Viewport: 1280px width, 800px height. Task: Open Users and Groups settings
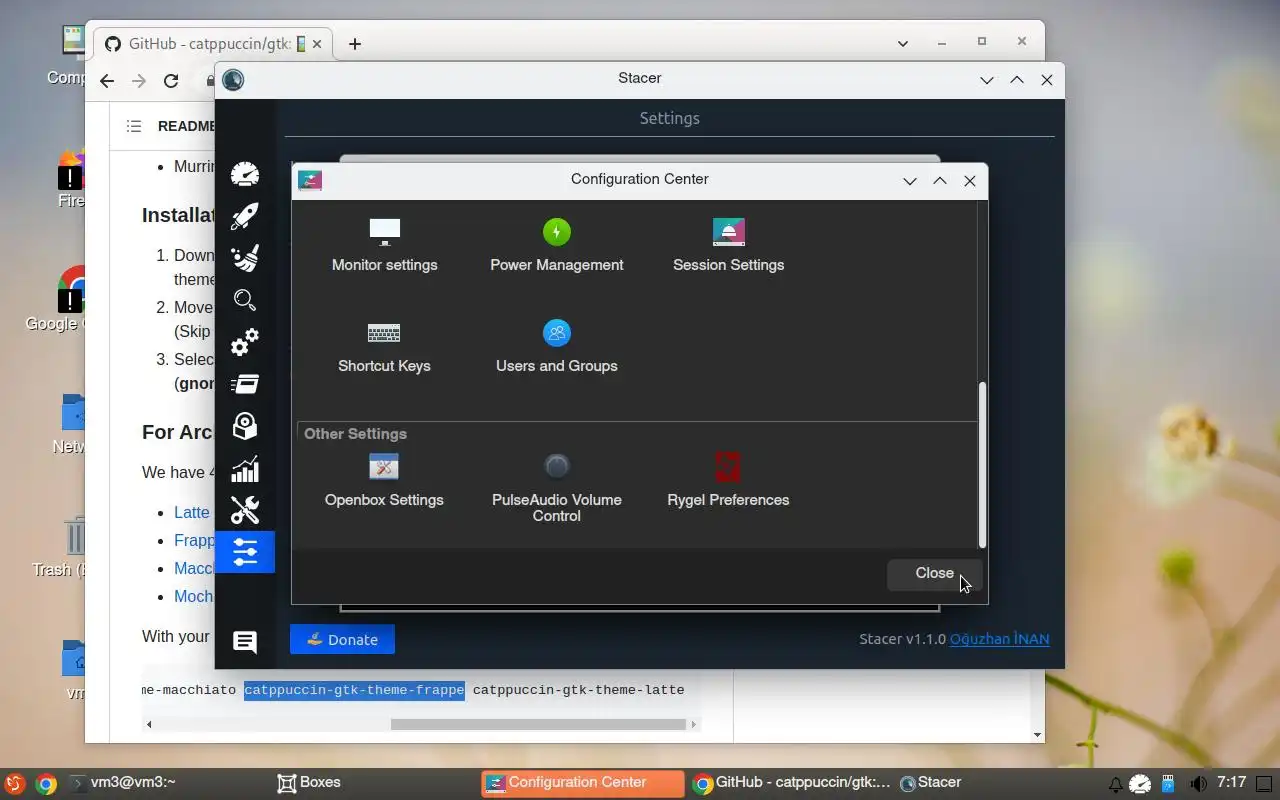(x=556, y=347)
